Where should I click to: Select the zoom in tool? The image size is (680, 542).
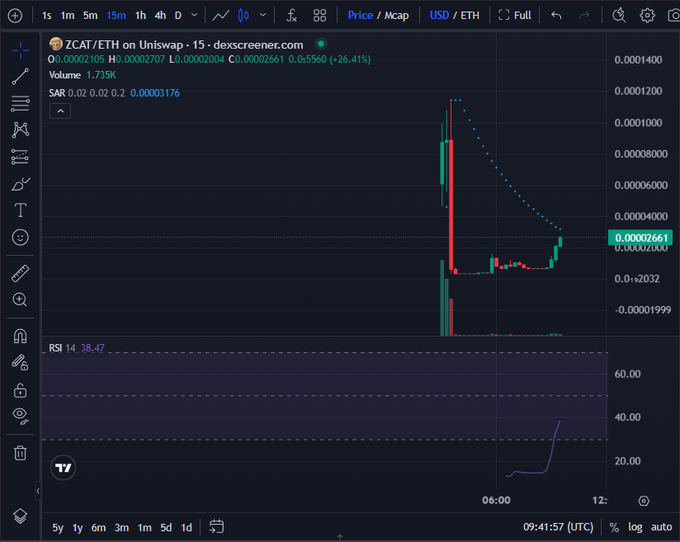point(20,300)
